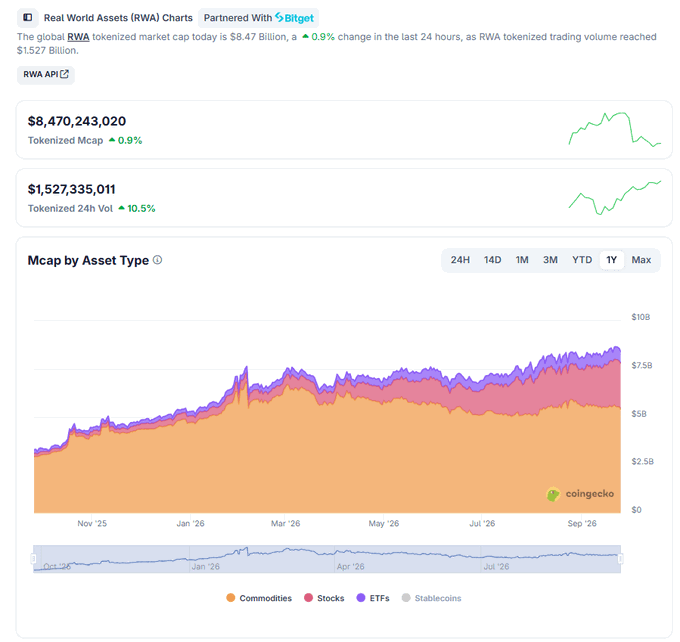Click left handle of range navigator
Screen dimensions: 680x642
coord(33,558)
